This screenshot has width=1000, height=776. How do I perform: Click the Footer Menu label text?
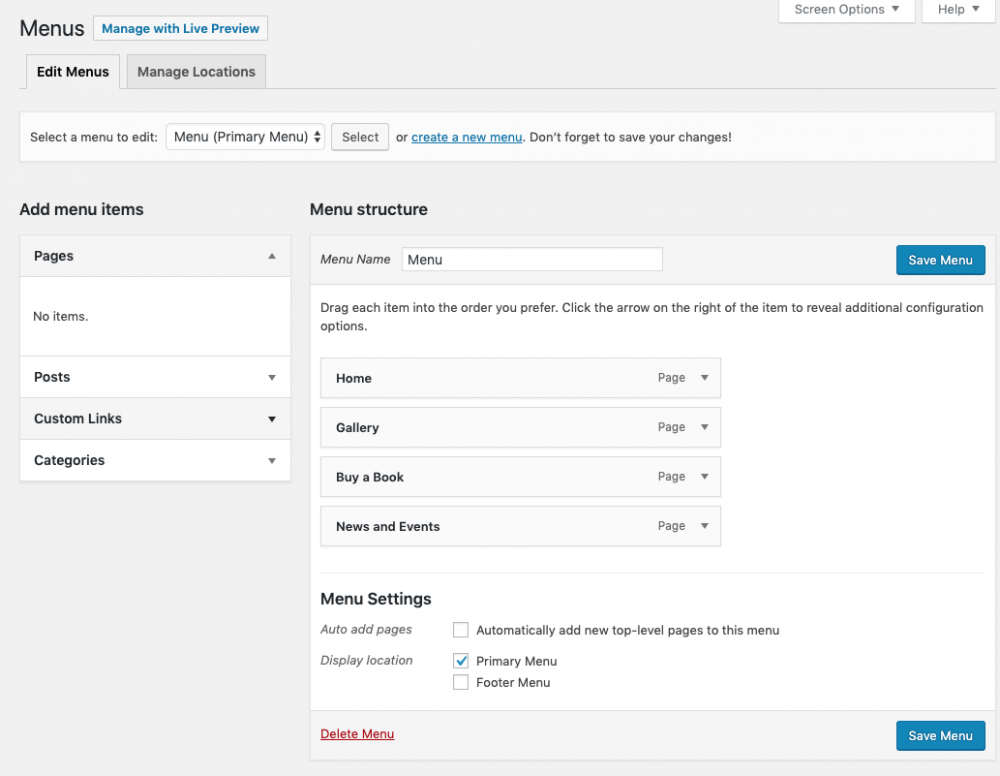(x=513, y=682)
